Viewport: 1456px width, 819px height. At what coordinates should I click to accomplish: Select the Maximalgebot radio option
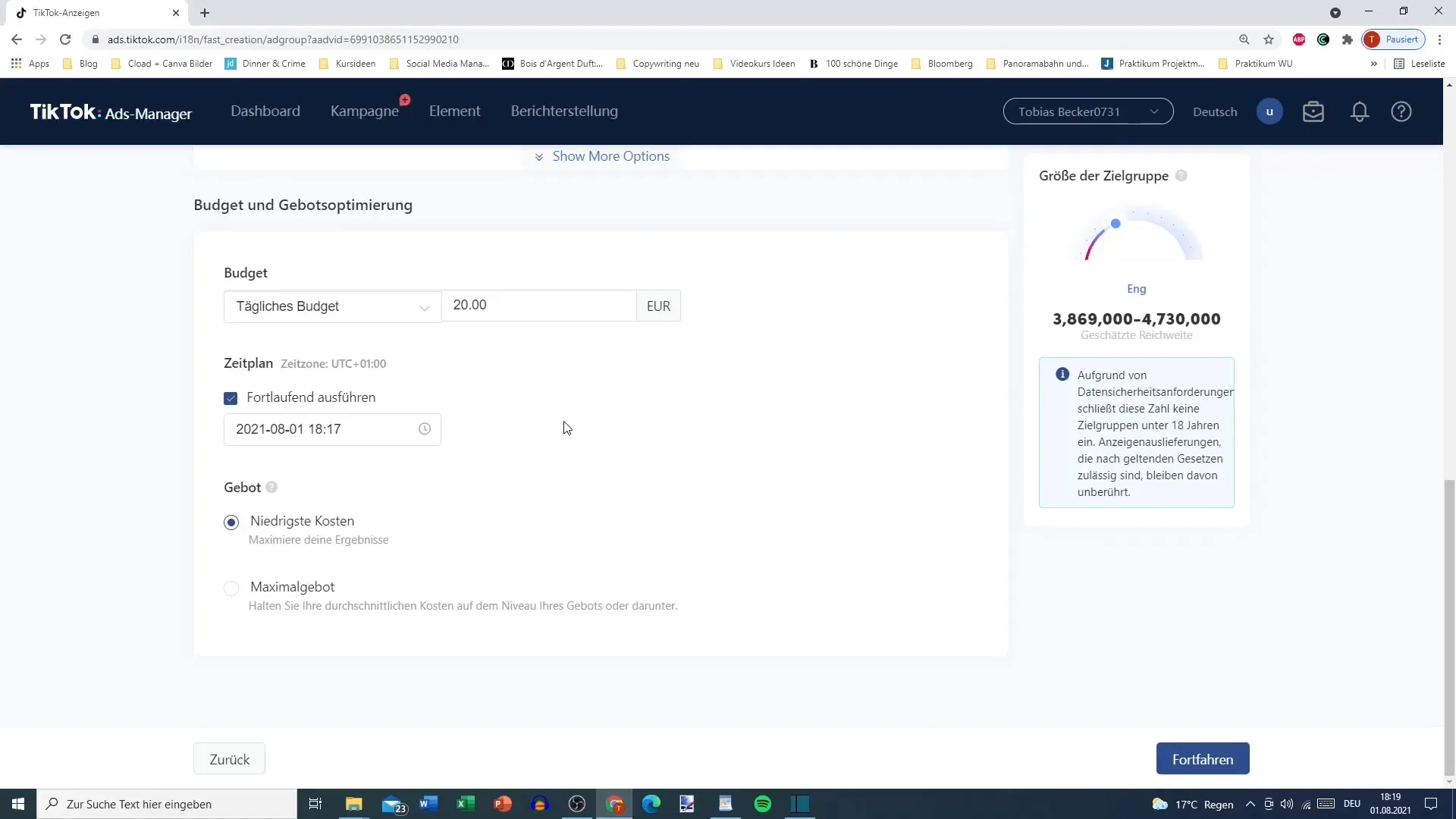231,588
